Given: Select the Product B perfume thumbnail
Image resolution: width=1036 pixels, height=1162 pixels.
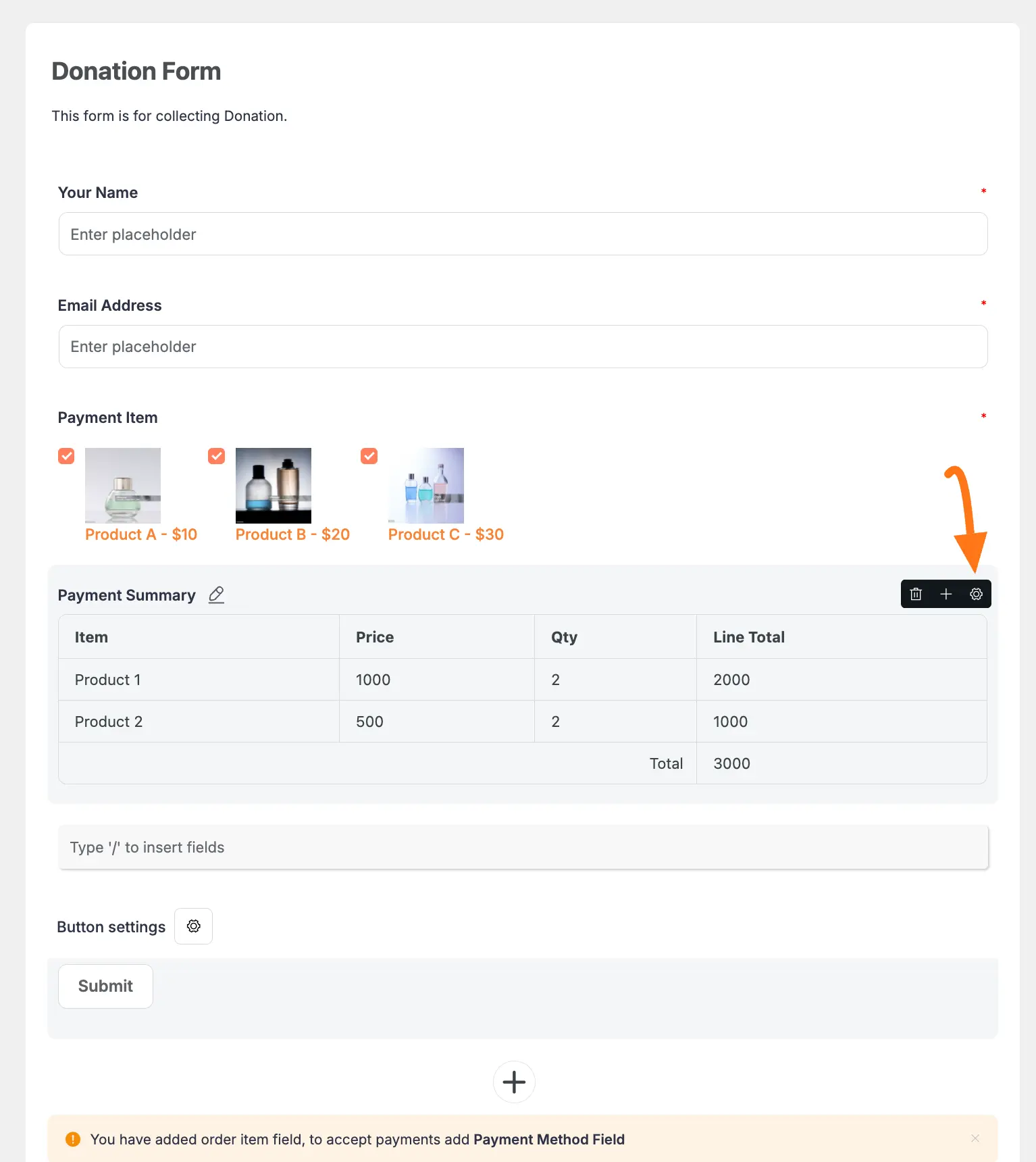Looking at the screenshot, I should coord(274,485).
